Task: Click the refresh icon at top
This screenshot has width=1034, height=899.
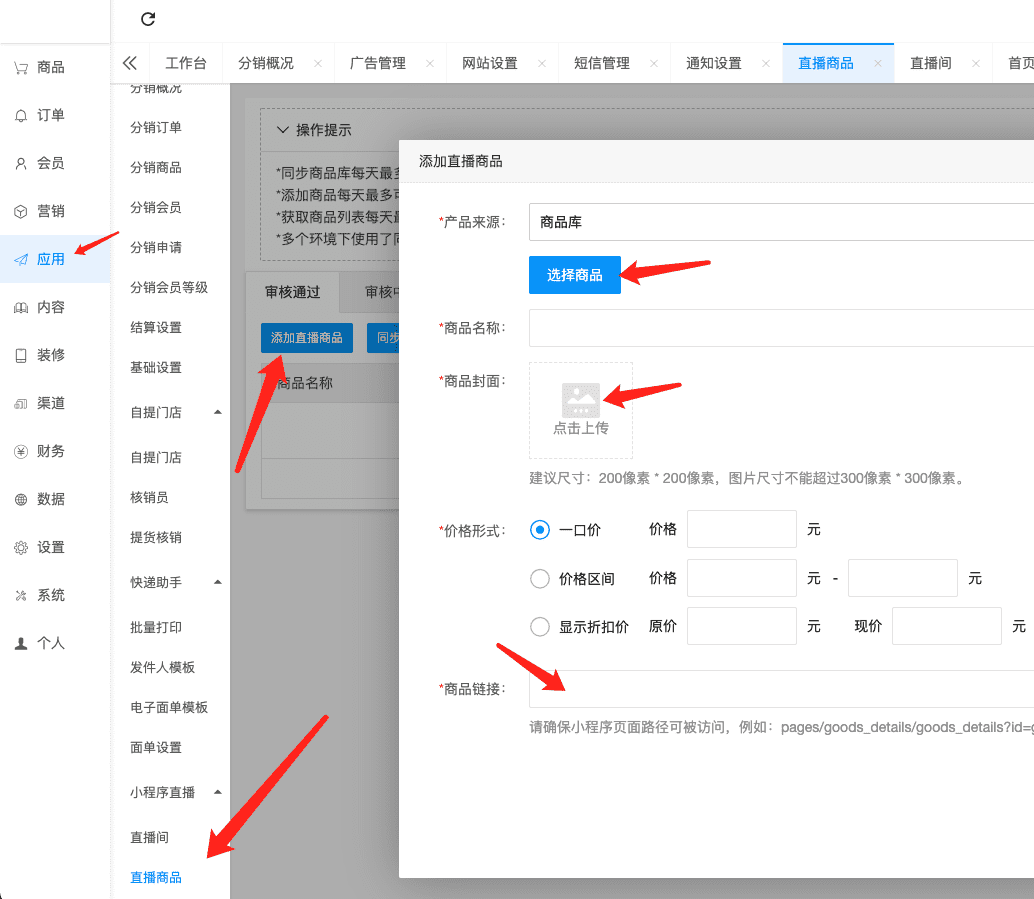Action: pos(148,19)
